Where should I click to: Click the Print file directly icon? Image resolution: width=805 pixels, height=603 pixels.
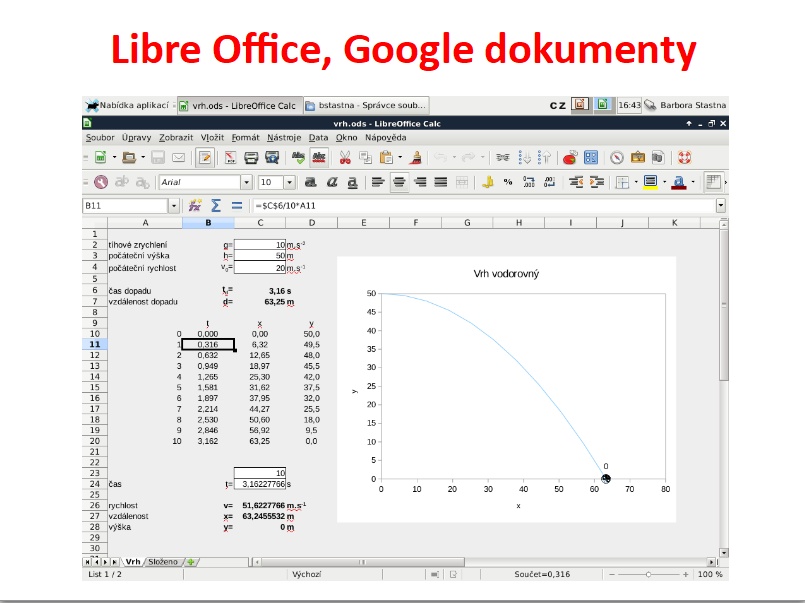251,158
